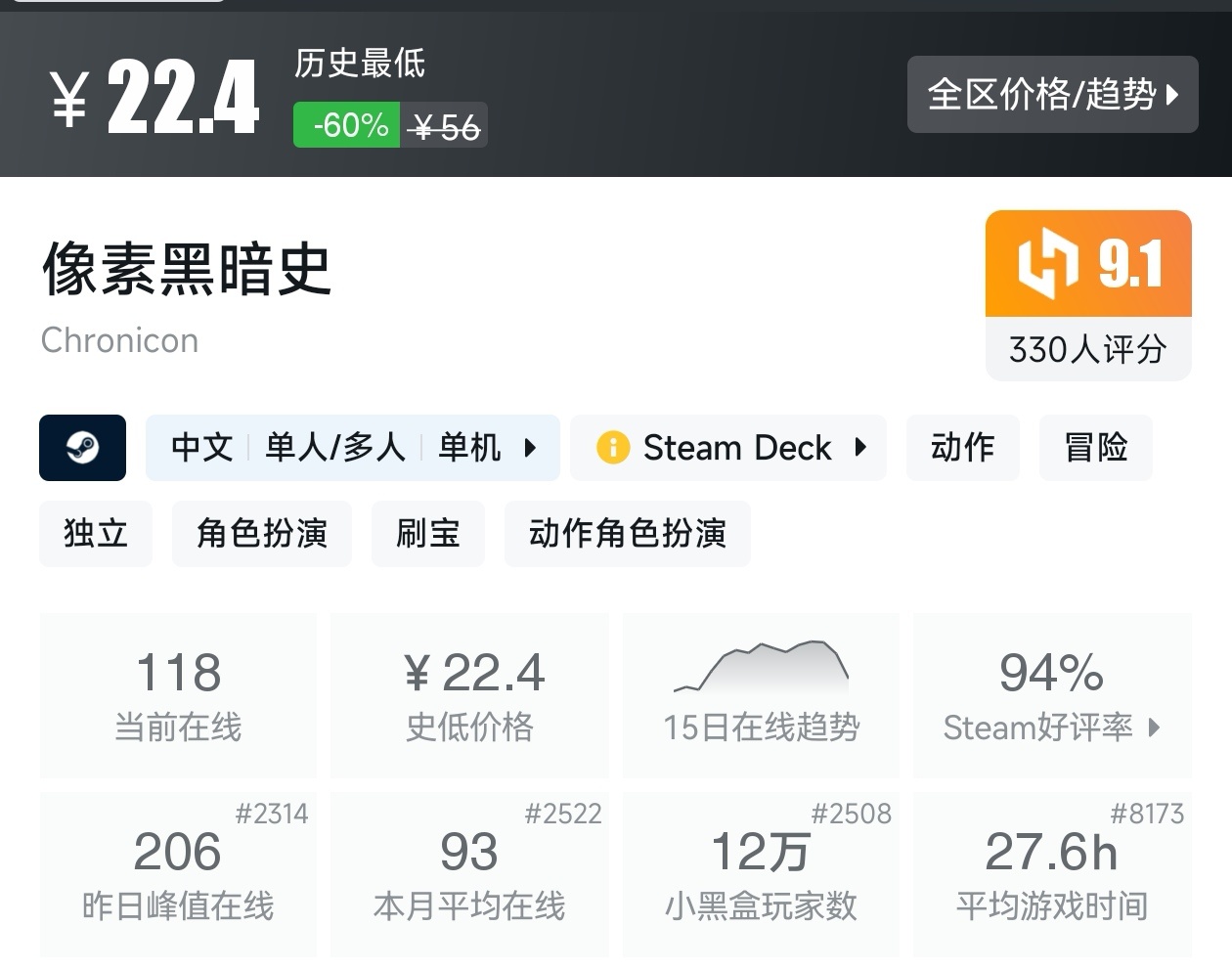This screenshot has height=970, width=1232.
Task: Select the 动作 tag
Action: (x=962, y=448)
